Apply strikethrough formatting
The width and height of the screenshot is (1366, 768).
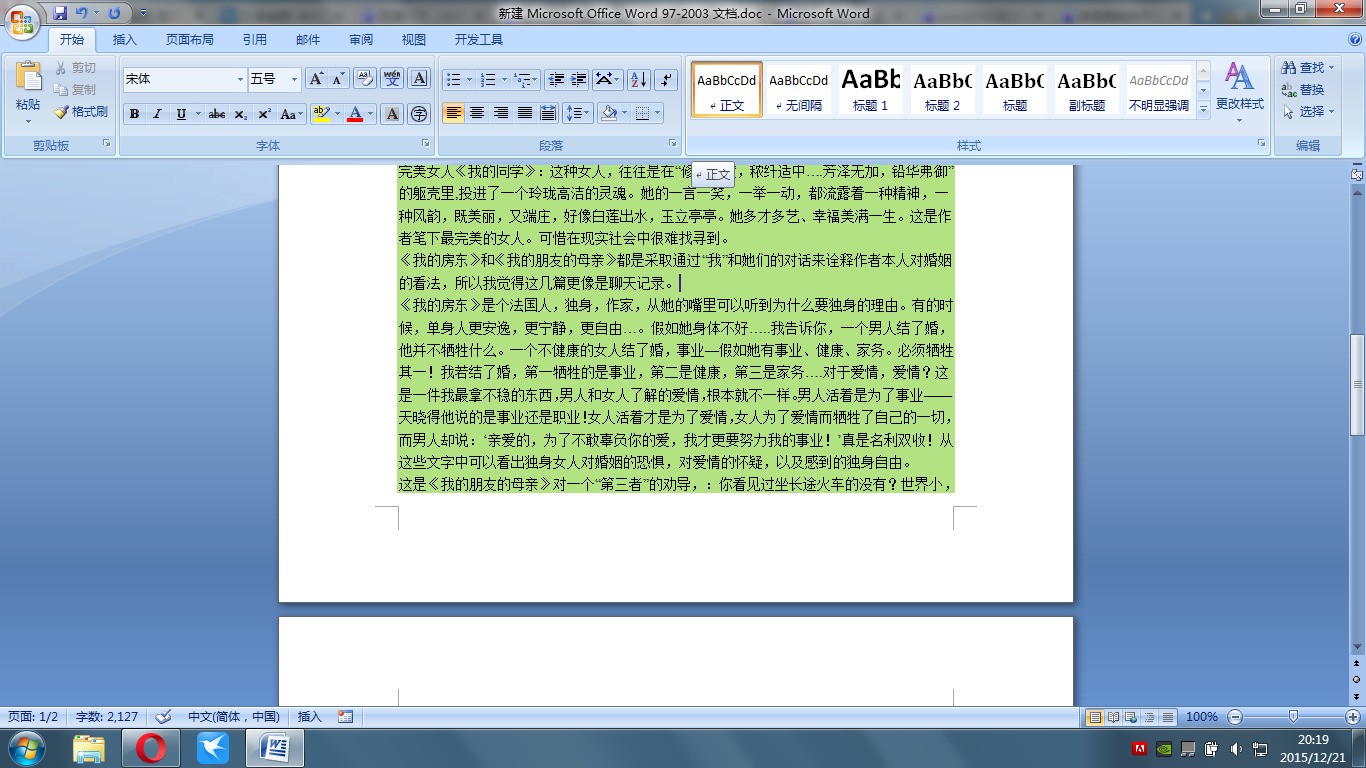(217, 114)
